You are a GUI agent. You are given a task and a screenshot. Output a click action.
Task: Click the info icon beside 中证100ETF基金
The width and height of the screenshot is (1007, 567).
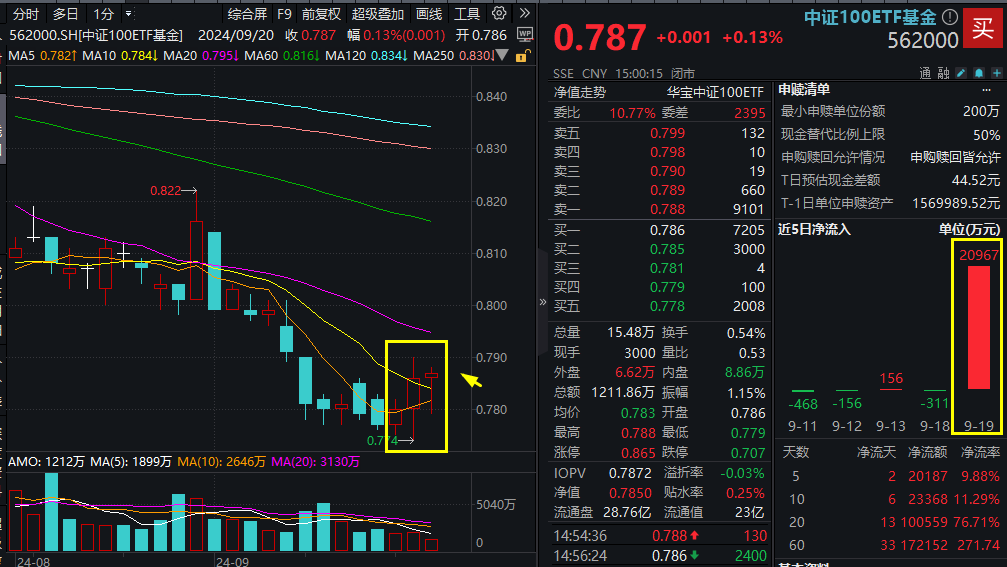(x=949, y=17)
